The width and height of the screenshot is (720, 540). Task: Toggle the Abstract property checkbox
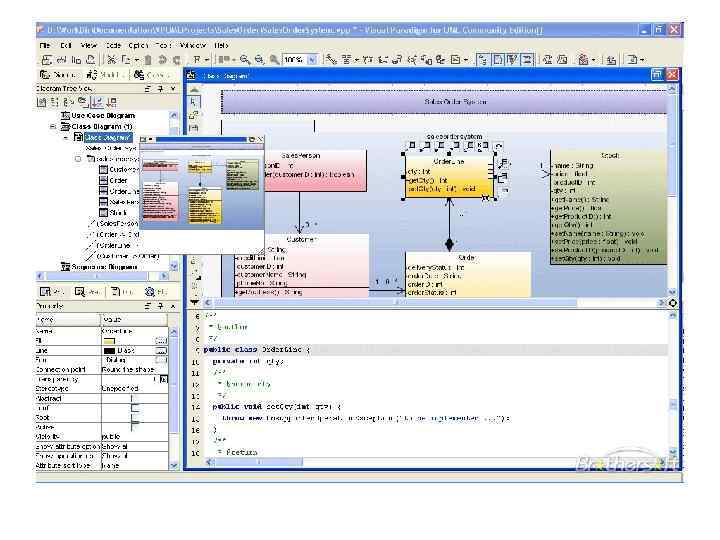coord(135,399)
